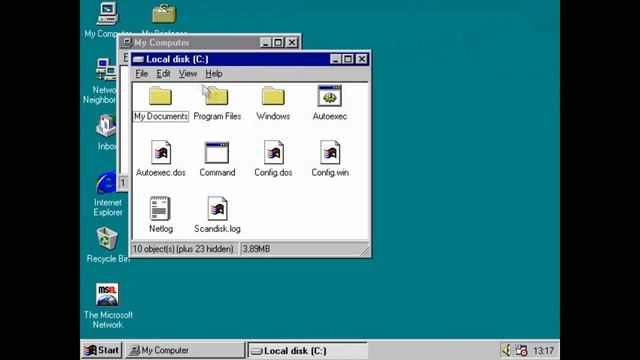Select the Config.dos file icon
This screenshot has width=640, height=360.
pos(273,152)
